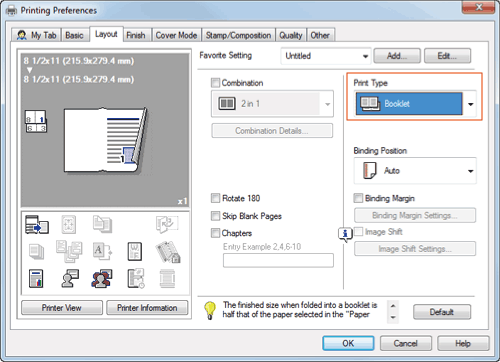Check the Rotate 180 option
The height and width of the screenshot is (362, 500).
[x=215, y=198]
